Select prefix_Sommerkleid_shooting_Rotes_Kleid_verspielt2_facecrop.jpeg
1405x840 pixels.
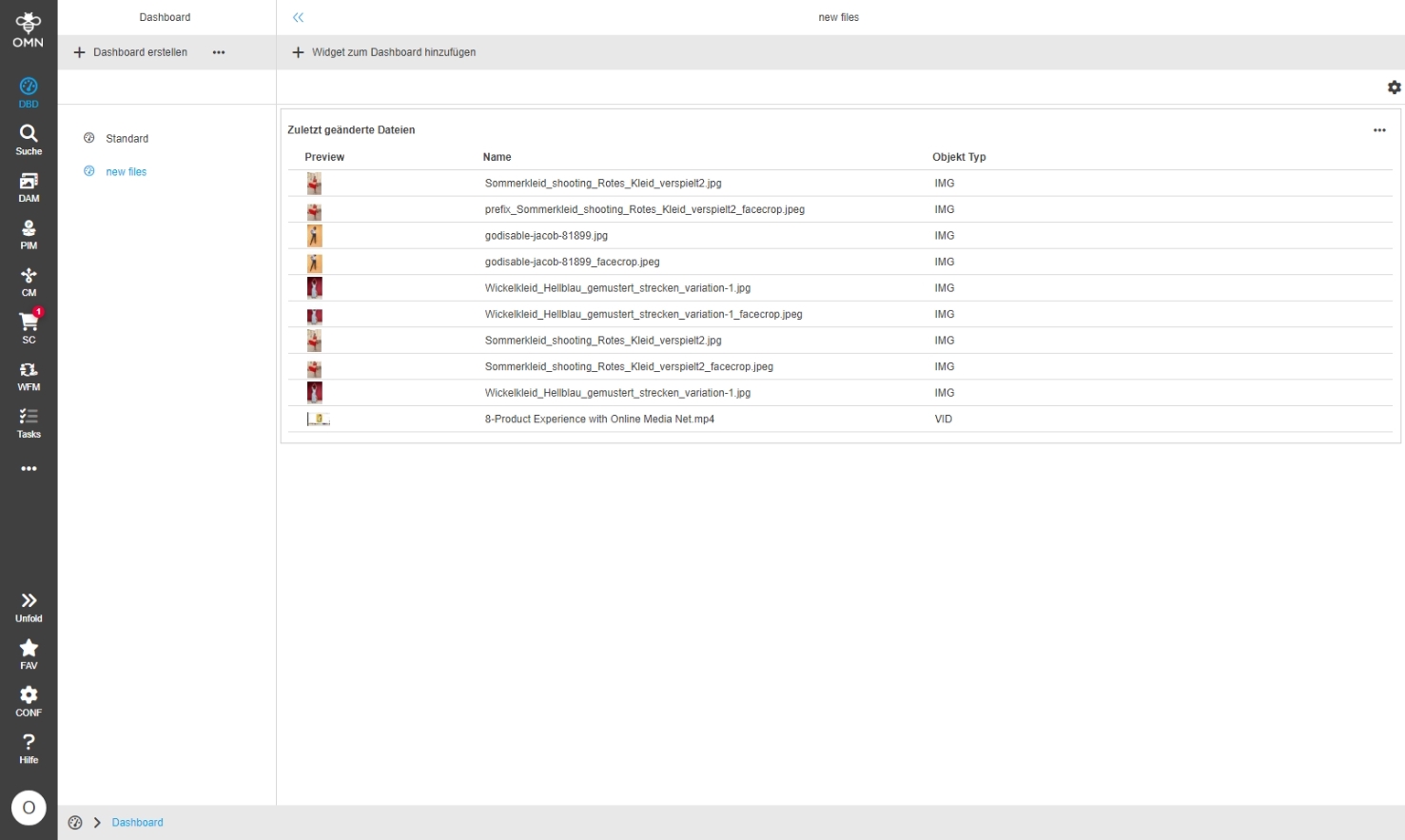[x=645, y=209]
